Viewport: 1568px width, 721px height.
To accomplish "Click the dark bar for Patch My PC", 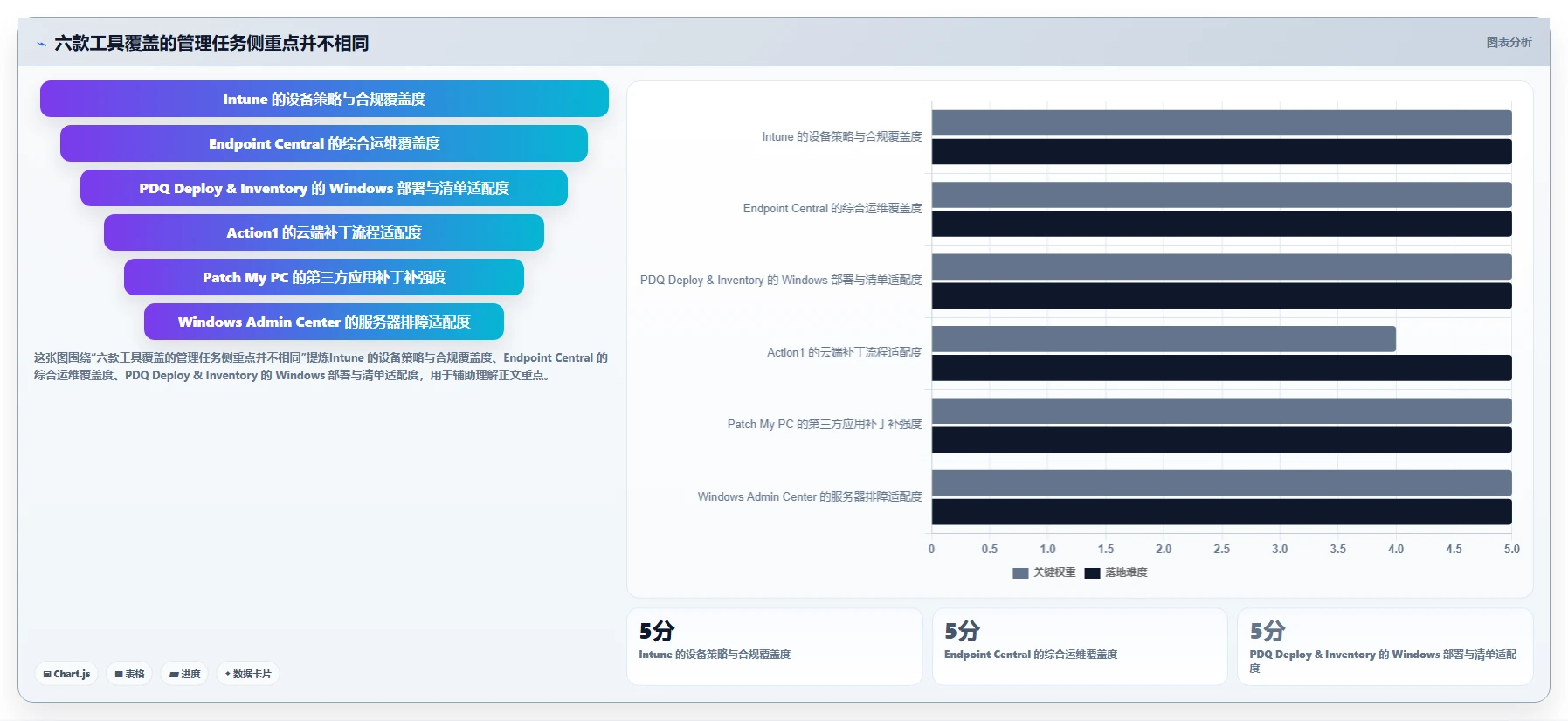I will click(x=1221, y=440).
